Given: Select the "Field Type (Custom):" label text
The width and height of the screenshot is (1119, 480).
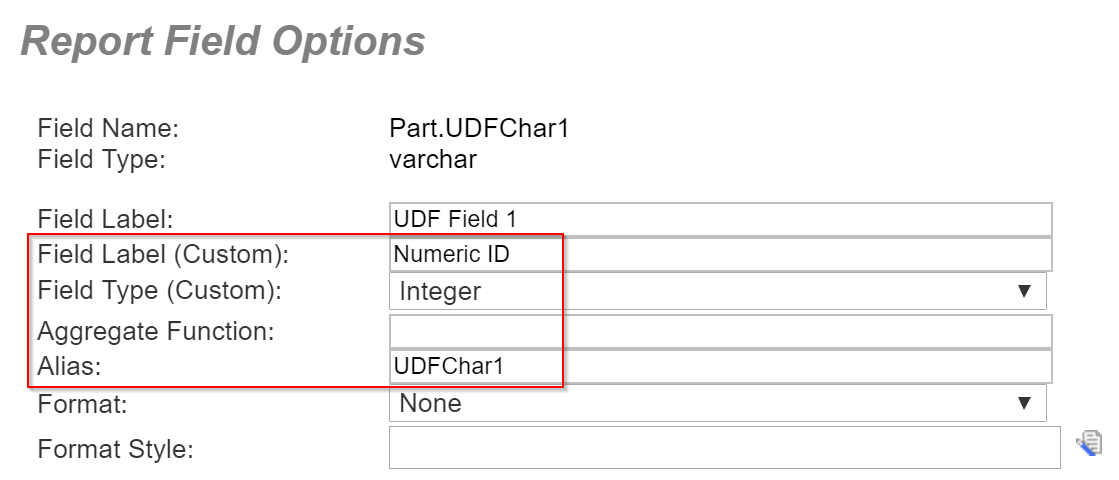Looking at the screenshot, I should pyautogui.click(x=160, y=291).
